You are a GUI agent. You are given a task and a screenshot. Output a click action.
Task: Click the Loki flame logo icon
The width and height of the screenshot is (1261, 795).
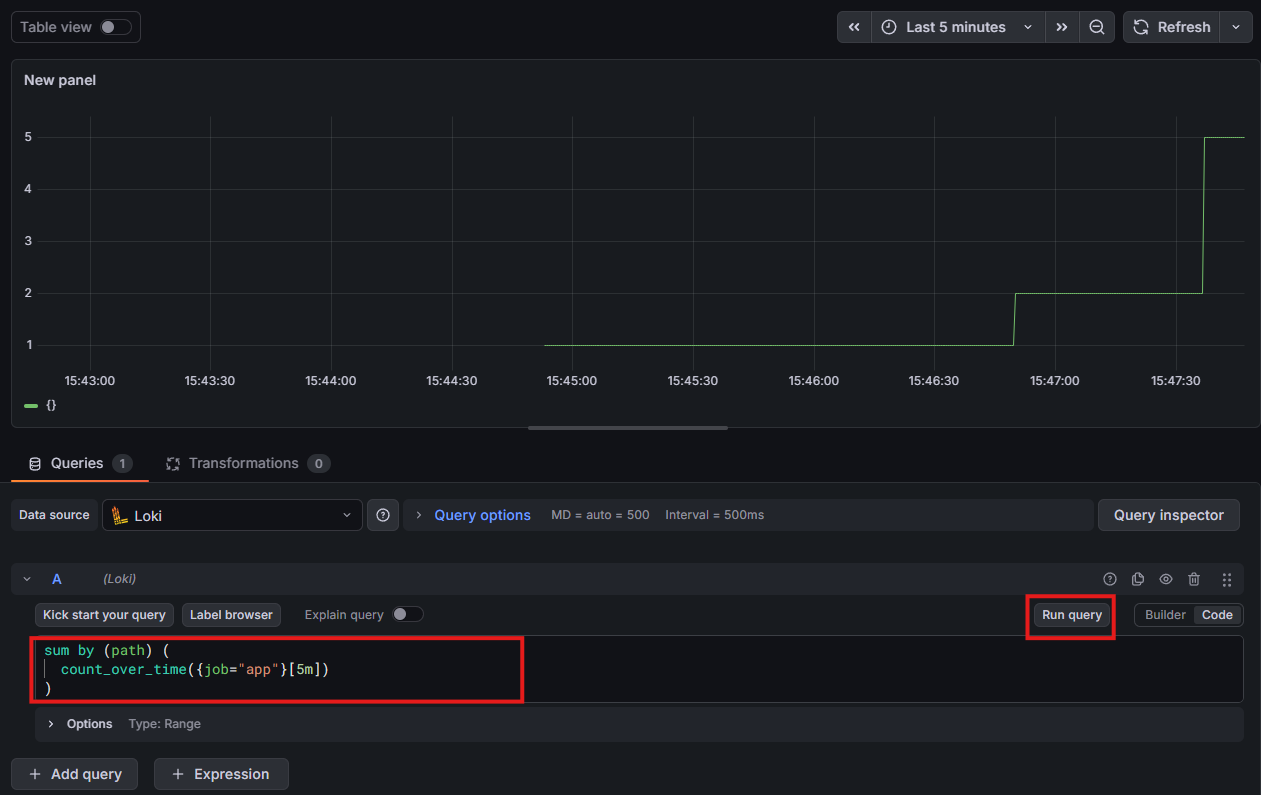pyautogui.click(x=119, y=516)
